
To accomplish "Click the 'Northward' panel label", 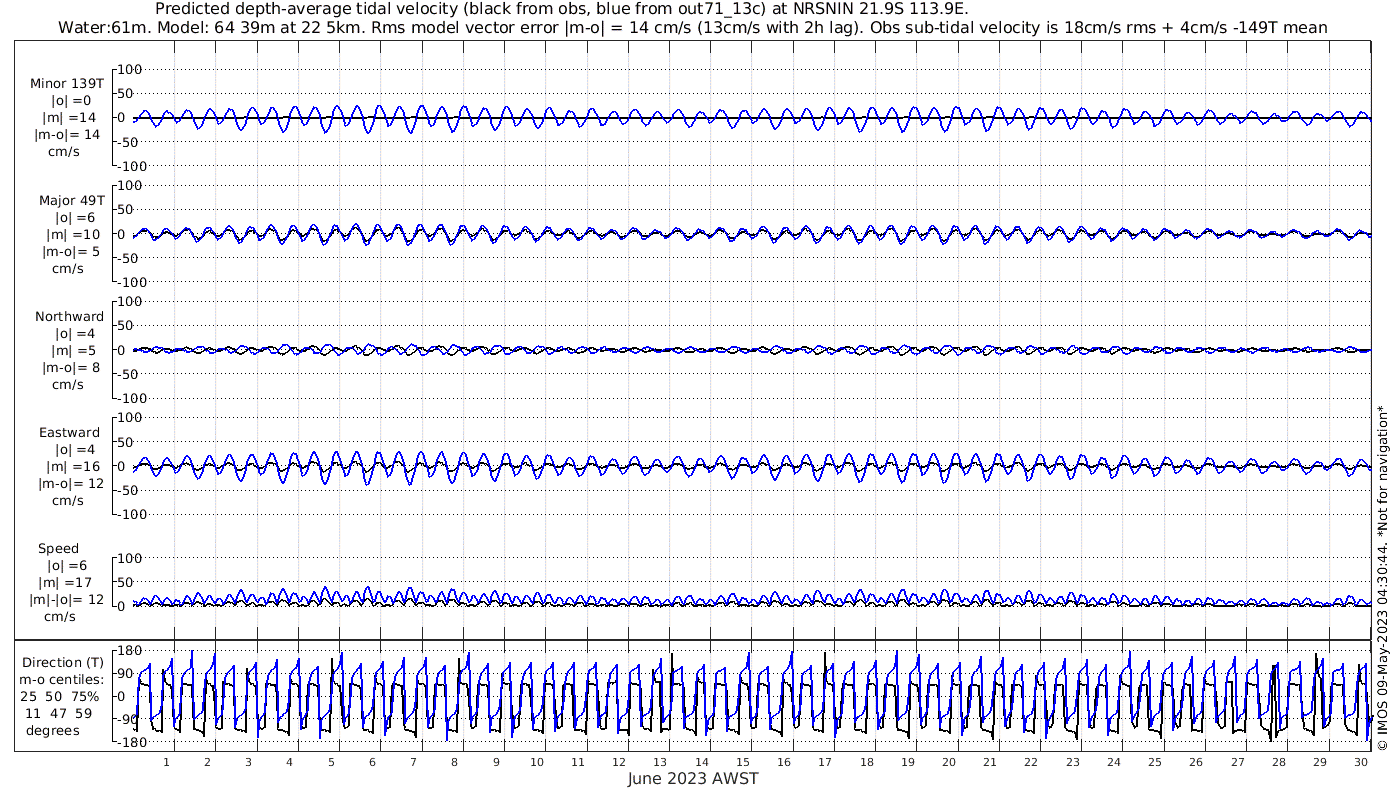I will pyautogui.click(x=69, y=317).
